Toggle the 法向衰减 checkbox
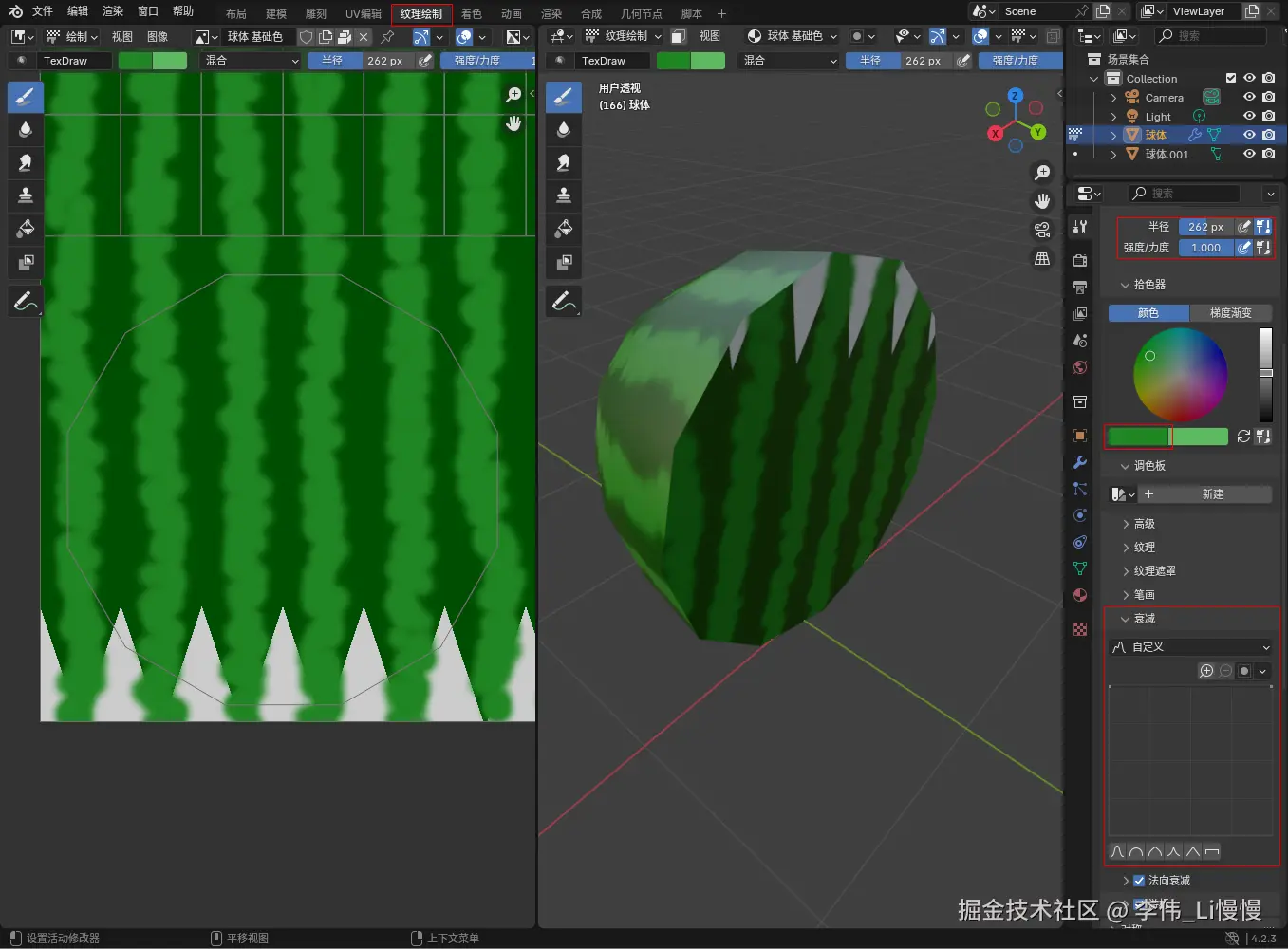1288x949 pixels. click(x=1139, y=881)
